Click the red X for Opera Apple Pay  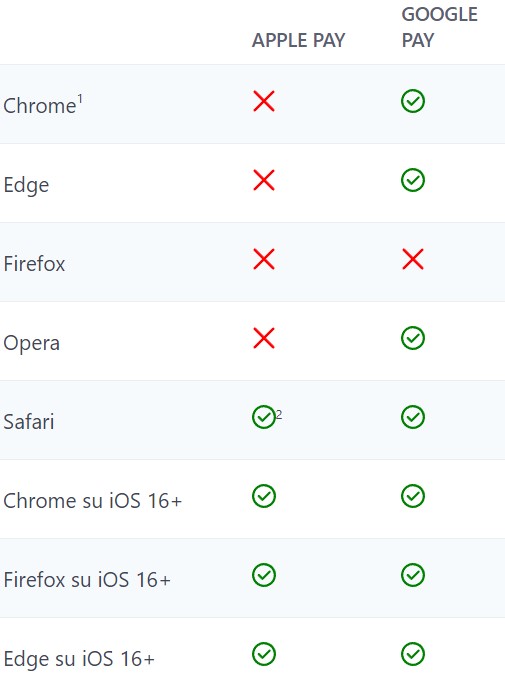[x=264, y=338]
